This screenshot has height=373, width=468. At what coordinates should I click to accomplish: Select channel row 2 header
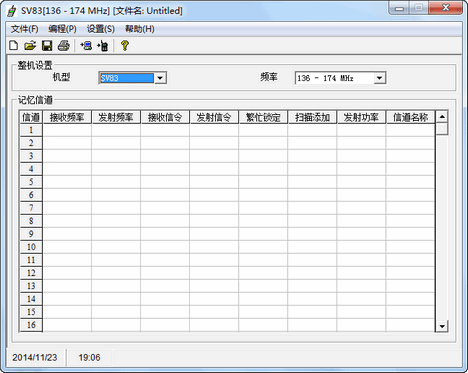31,143
